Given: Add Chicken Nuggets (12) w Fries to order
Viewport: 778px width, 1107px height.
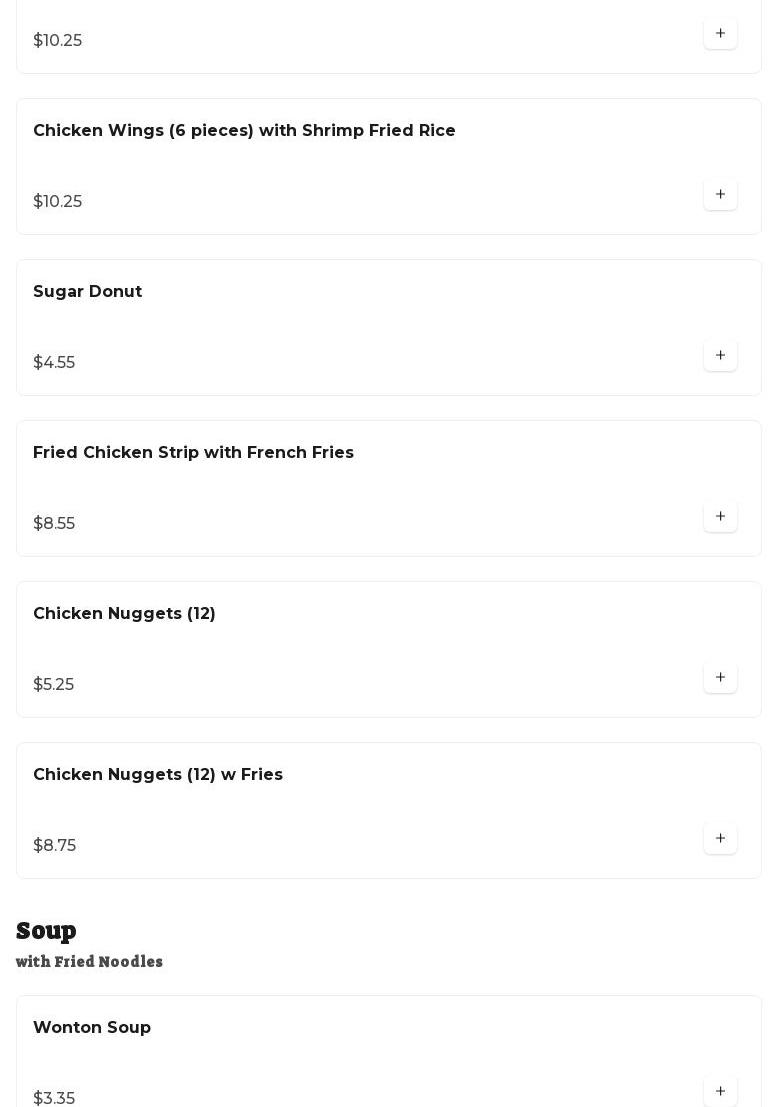Looking at the screenshot, I should 720,839.
